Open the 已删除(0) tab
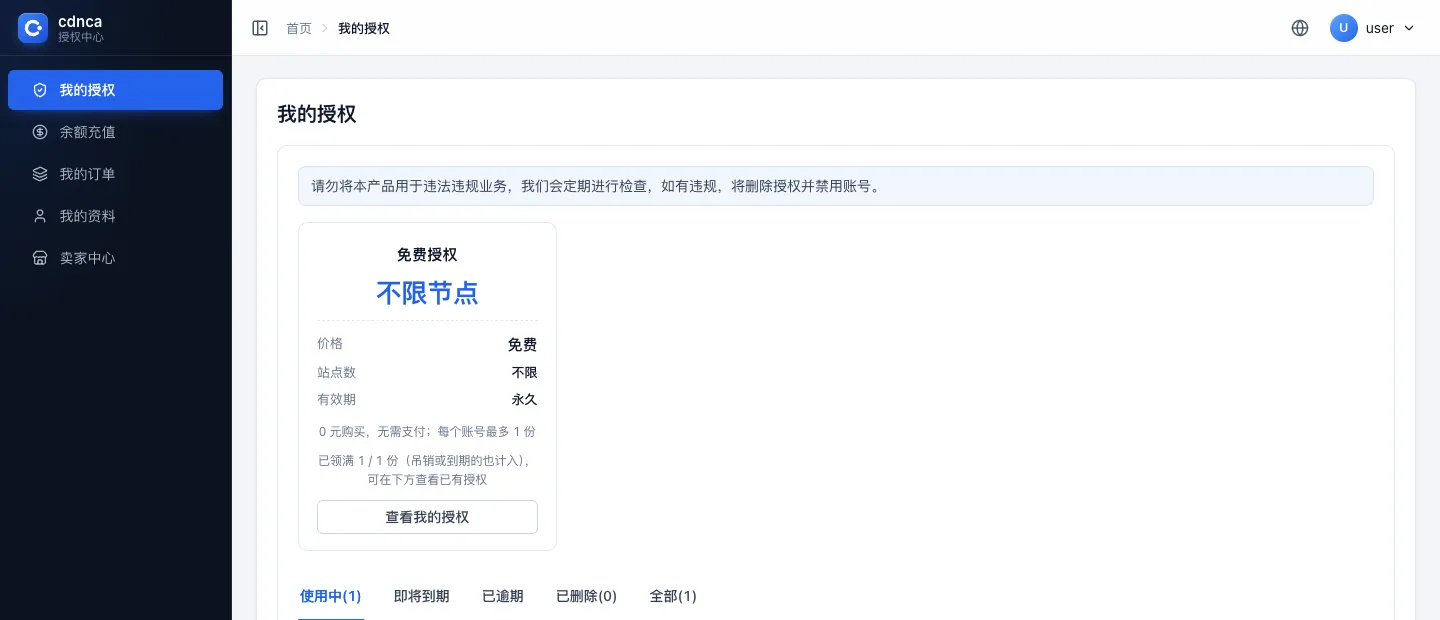This screenshot has width=1440, height=620. pyautogui.click(x=587, y=596)
